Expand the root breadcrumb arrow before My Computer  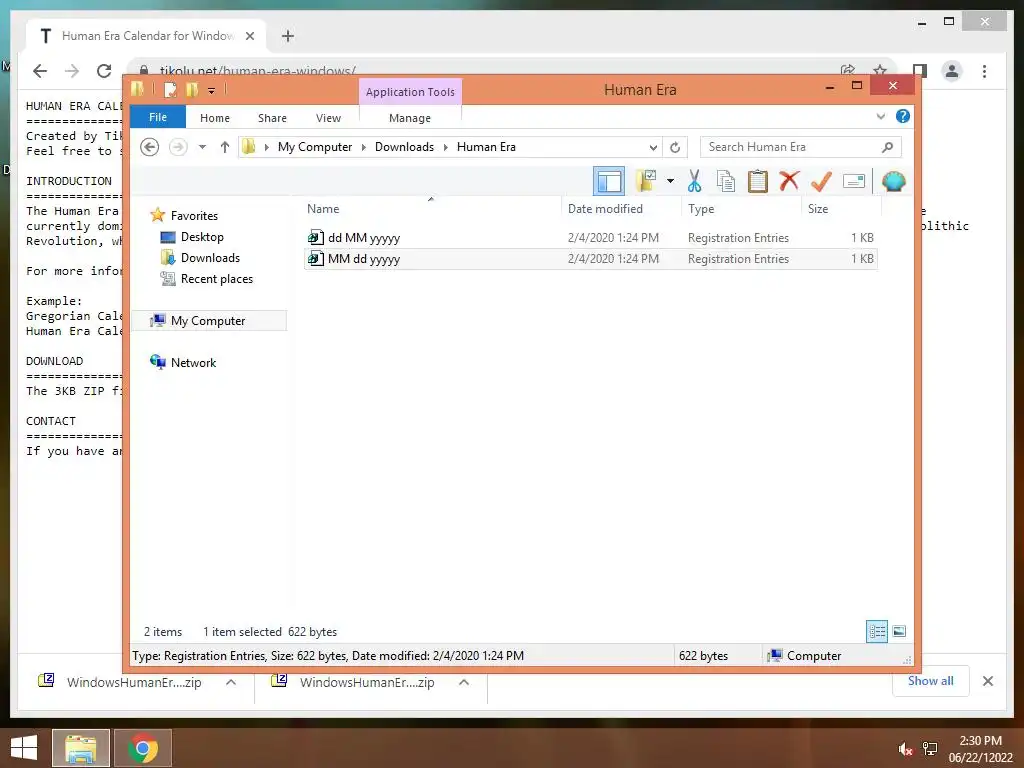pos(266,147)
